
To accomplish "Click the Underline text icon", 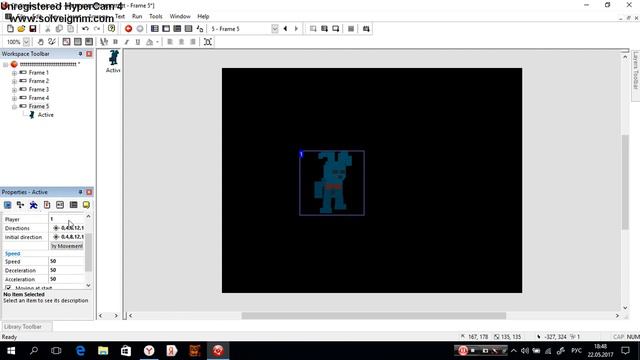I will 138,42.
